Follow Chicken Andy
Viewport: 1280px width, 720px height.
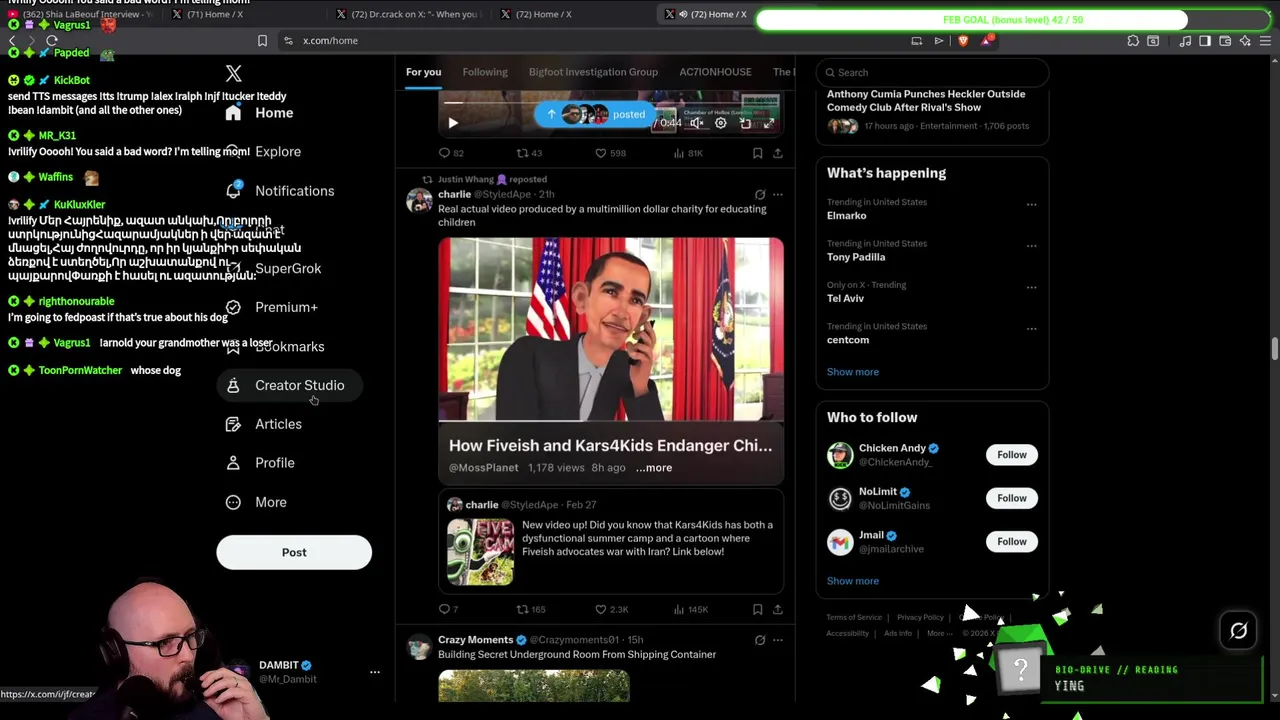point(1011,455)
